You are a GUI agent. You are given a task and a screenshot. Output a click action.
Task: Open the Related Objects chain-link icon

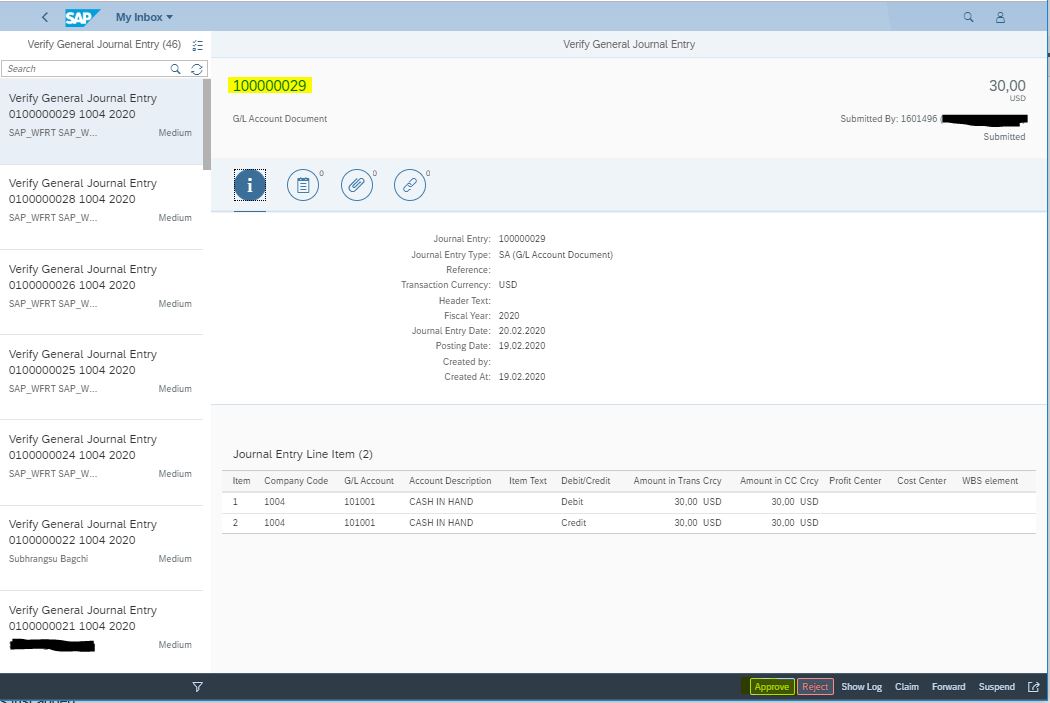click(410, 184)
